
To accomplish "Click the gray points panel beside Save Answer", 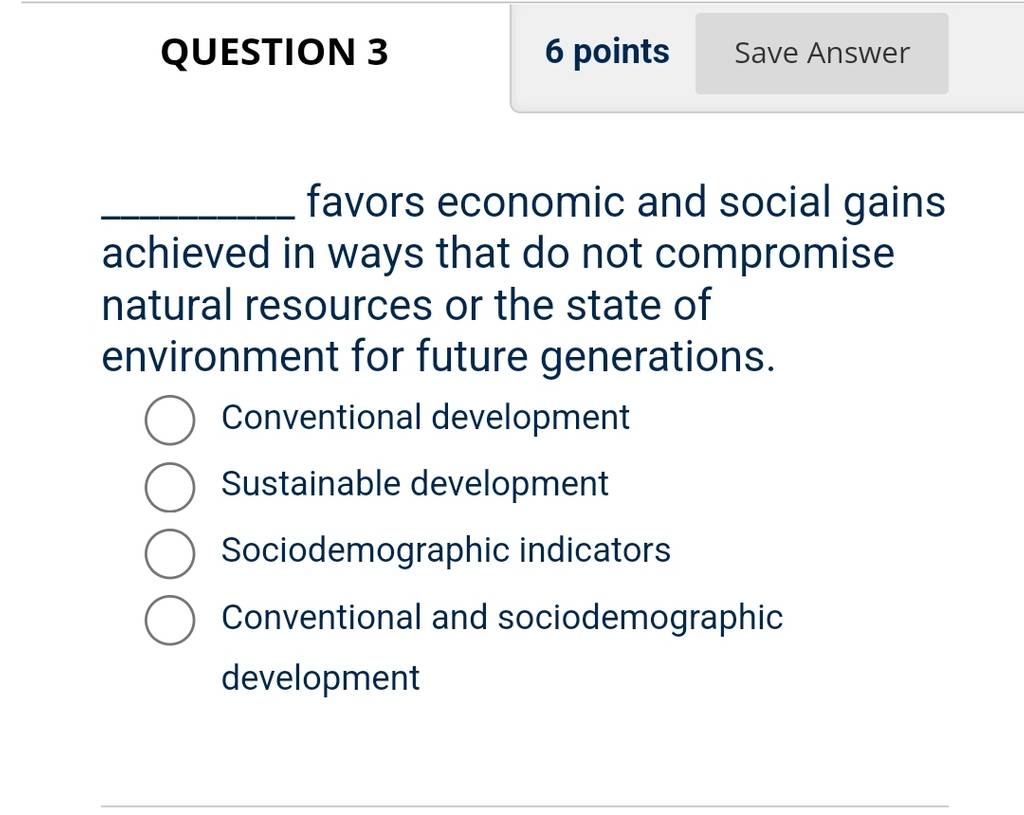I will [767, 59].
